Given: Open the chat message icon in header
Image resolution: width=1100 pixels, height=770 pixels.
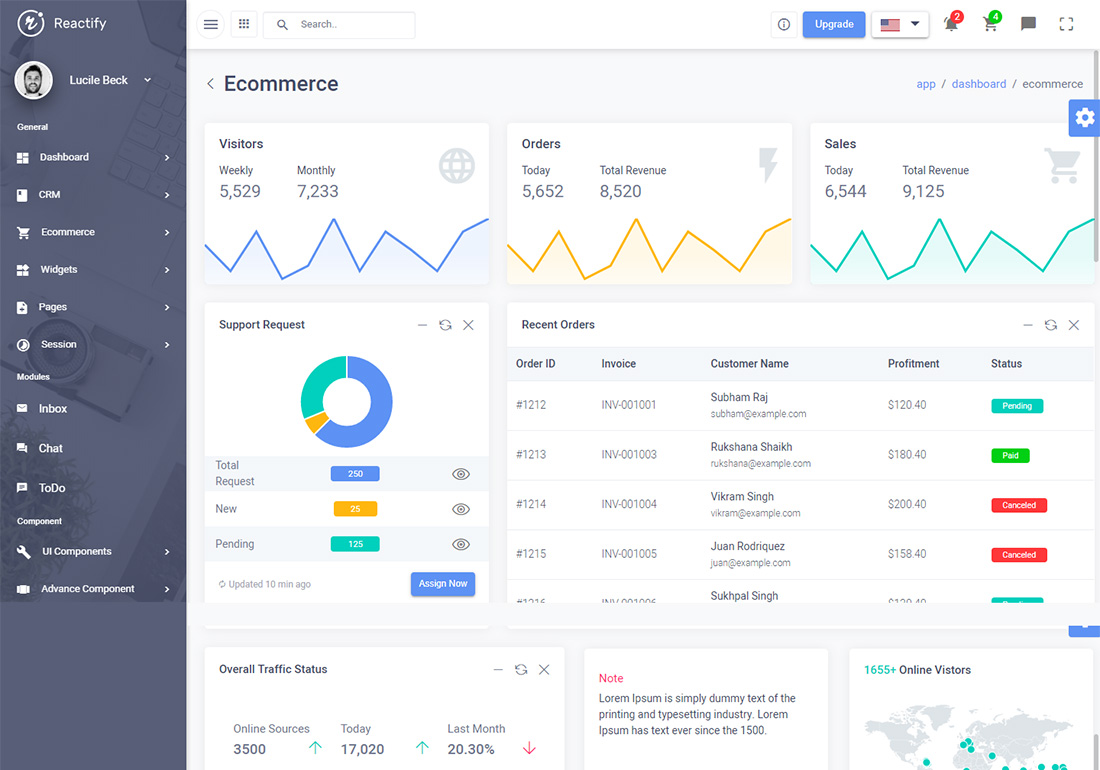Looking at the screenshot, I should tap(1028, 25).
